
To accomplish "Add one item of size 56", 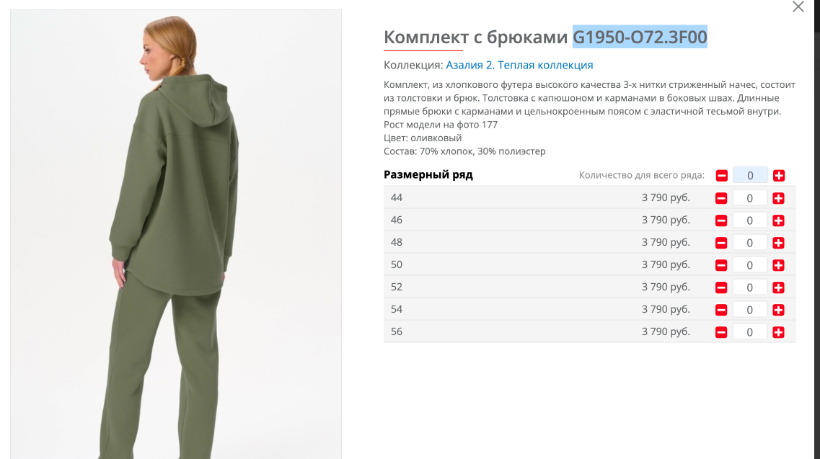I will point(778,332).
